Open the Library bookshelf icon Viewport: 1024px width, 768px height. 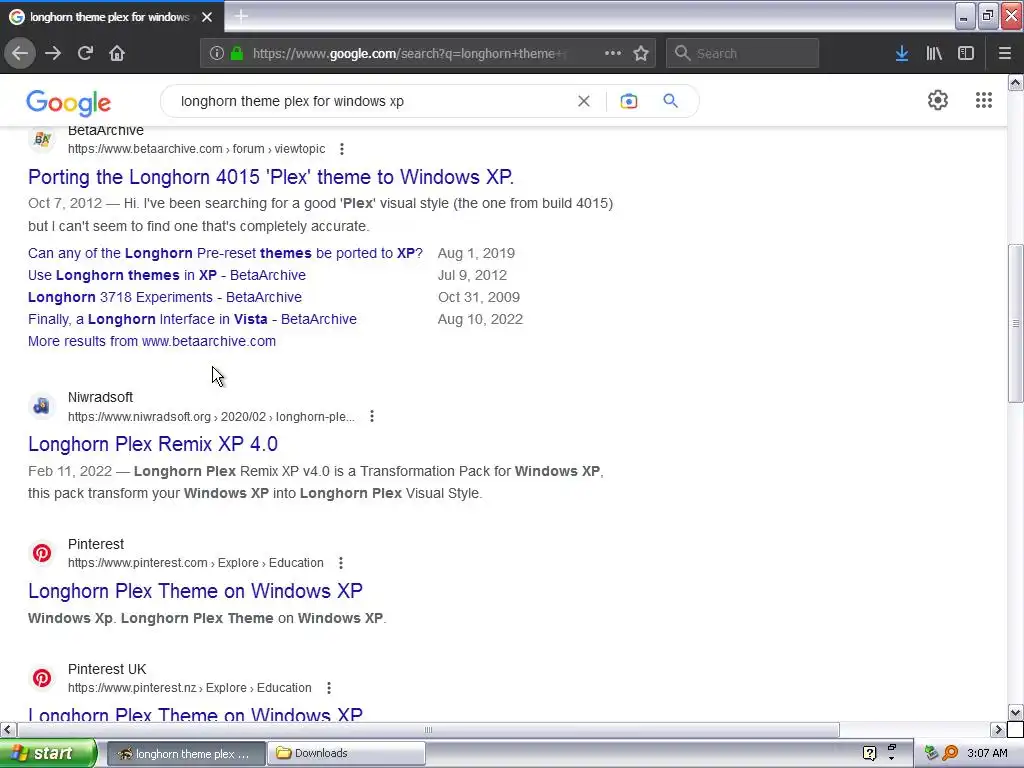tap(934, 53)
